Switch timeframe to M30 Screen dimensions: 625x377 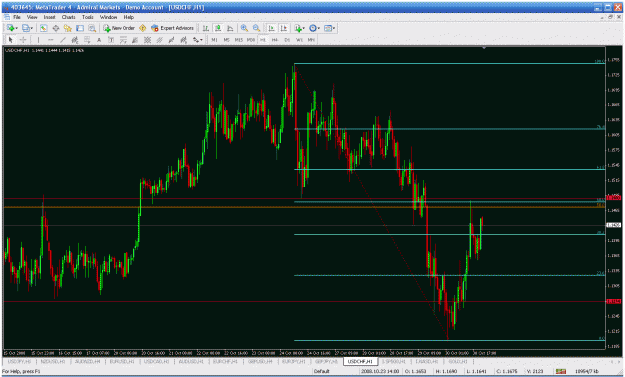(x=251, y=40)
